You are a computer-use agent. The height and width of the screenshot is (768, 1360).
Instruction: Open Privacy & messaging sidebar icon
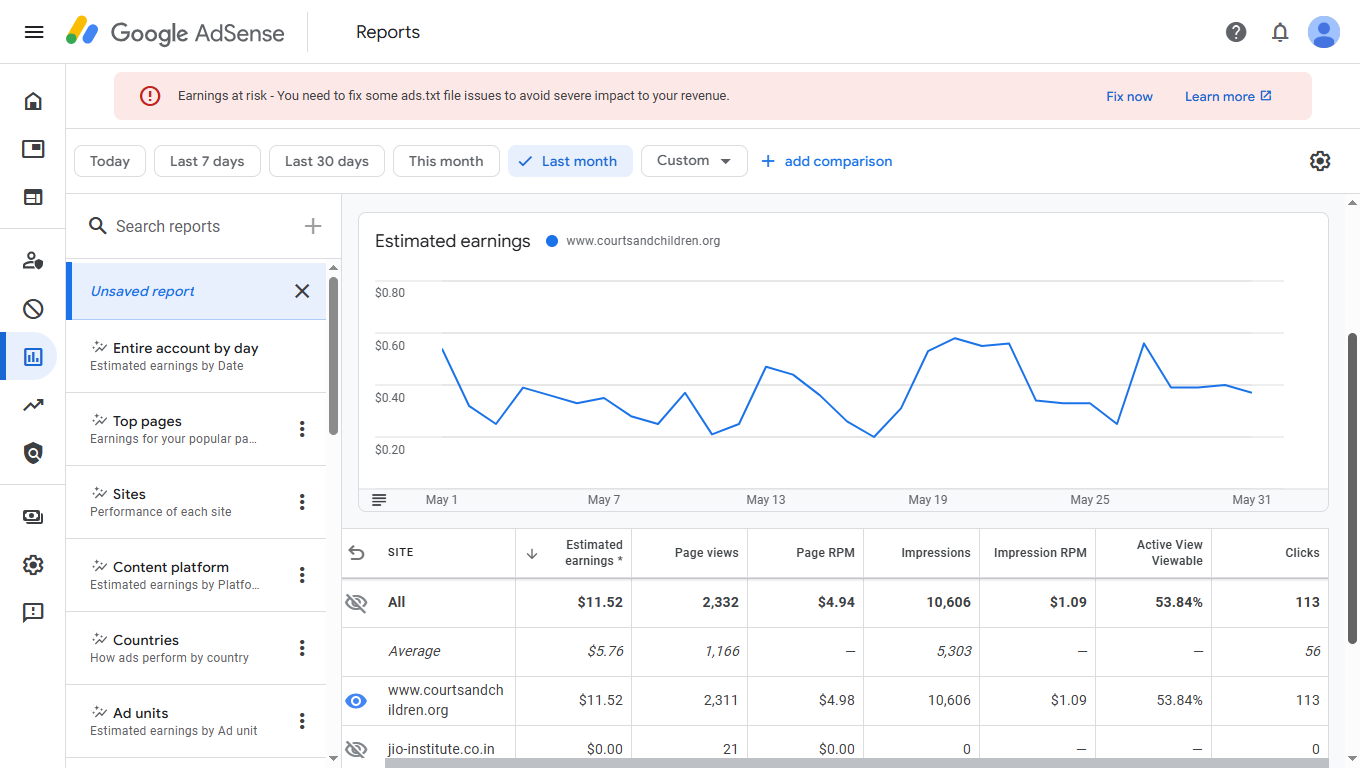[33, 261]
